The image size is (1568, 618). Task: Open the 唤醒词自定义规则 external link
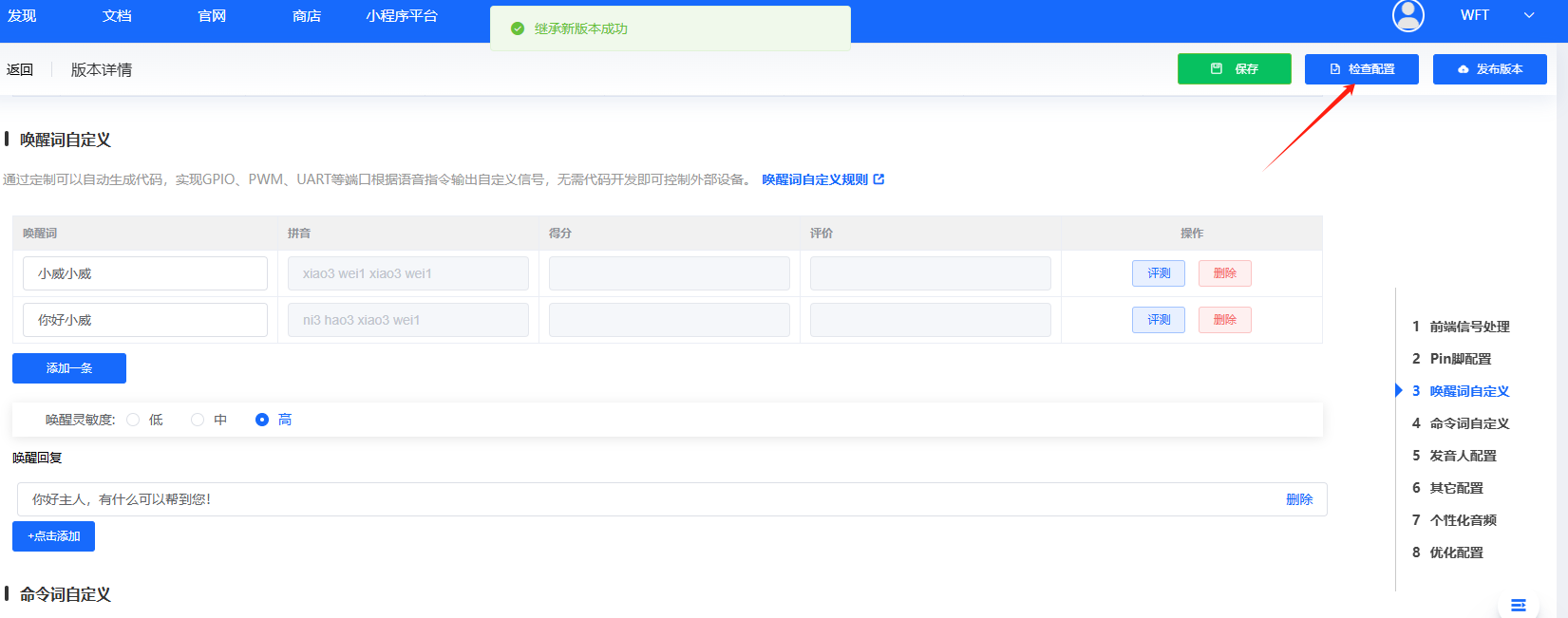pos(822,179)
